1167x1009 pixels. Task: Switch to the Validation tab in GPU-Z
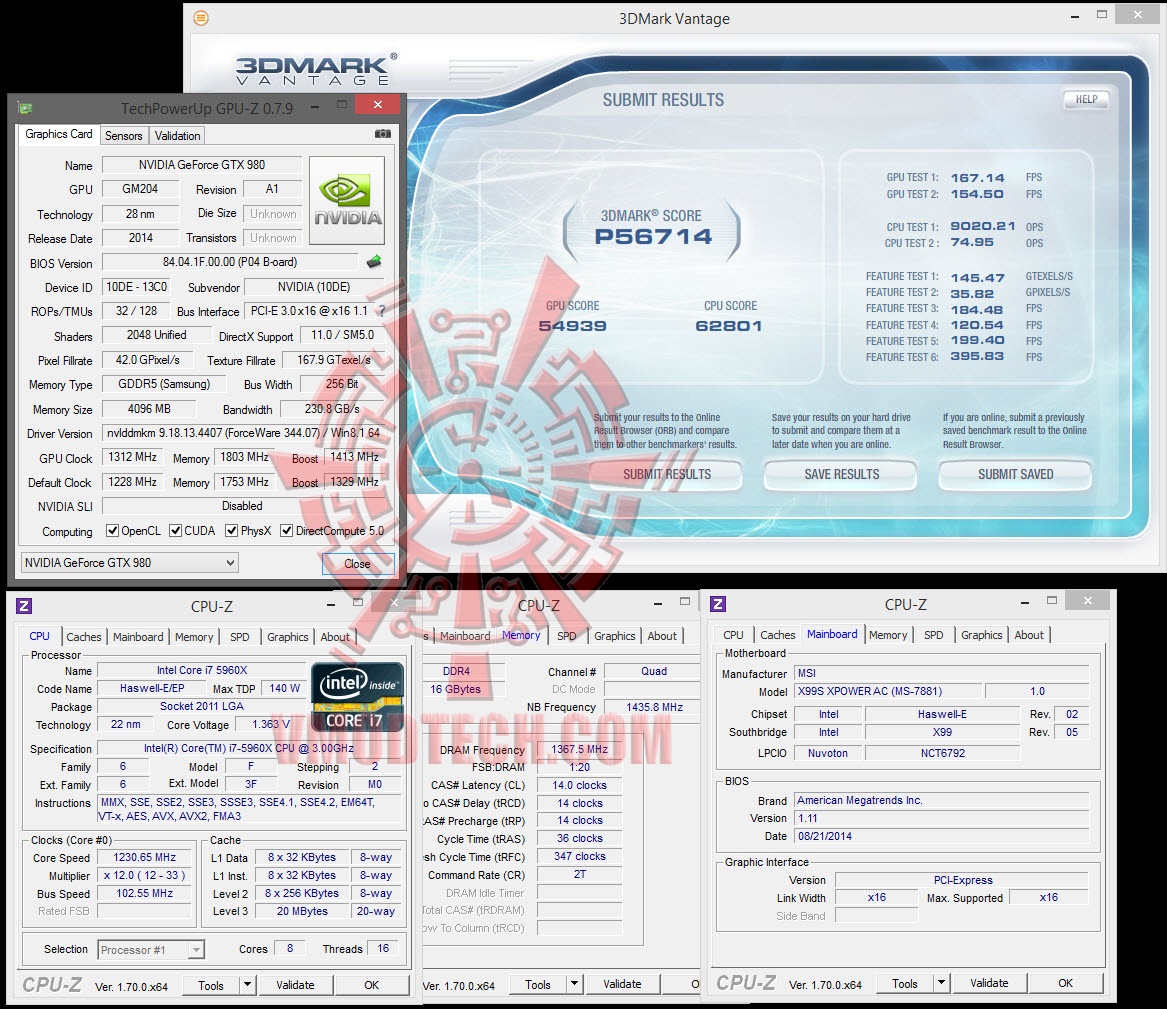[177, 135]
